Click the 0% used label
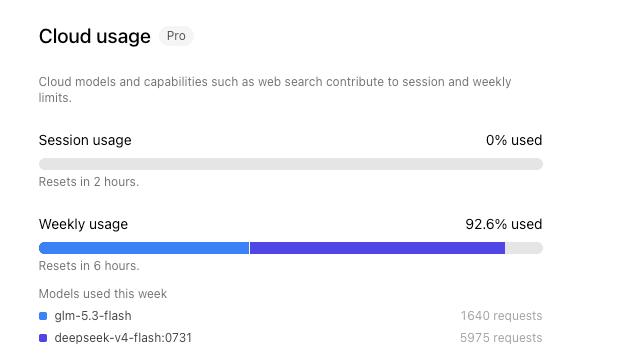The height and width of the screenshot is (364, 629). point(514,140)
